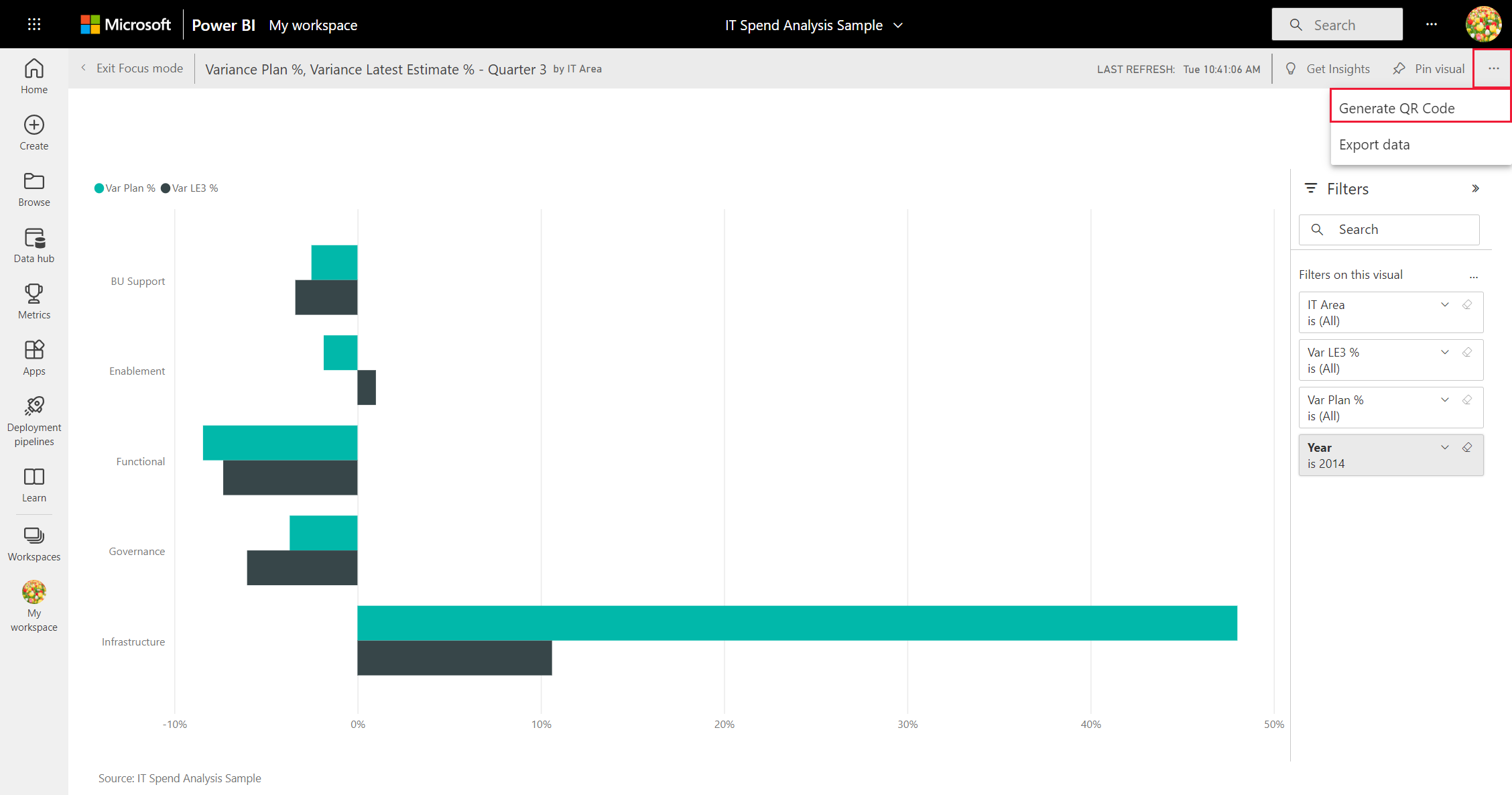Click Exit Focus mode button
This screenshot has height=795, width=1512.
[x=131, y=68]
